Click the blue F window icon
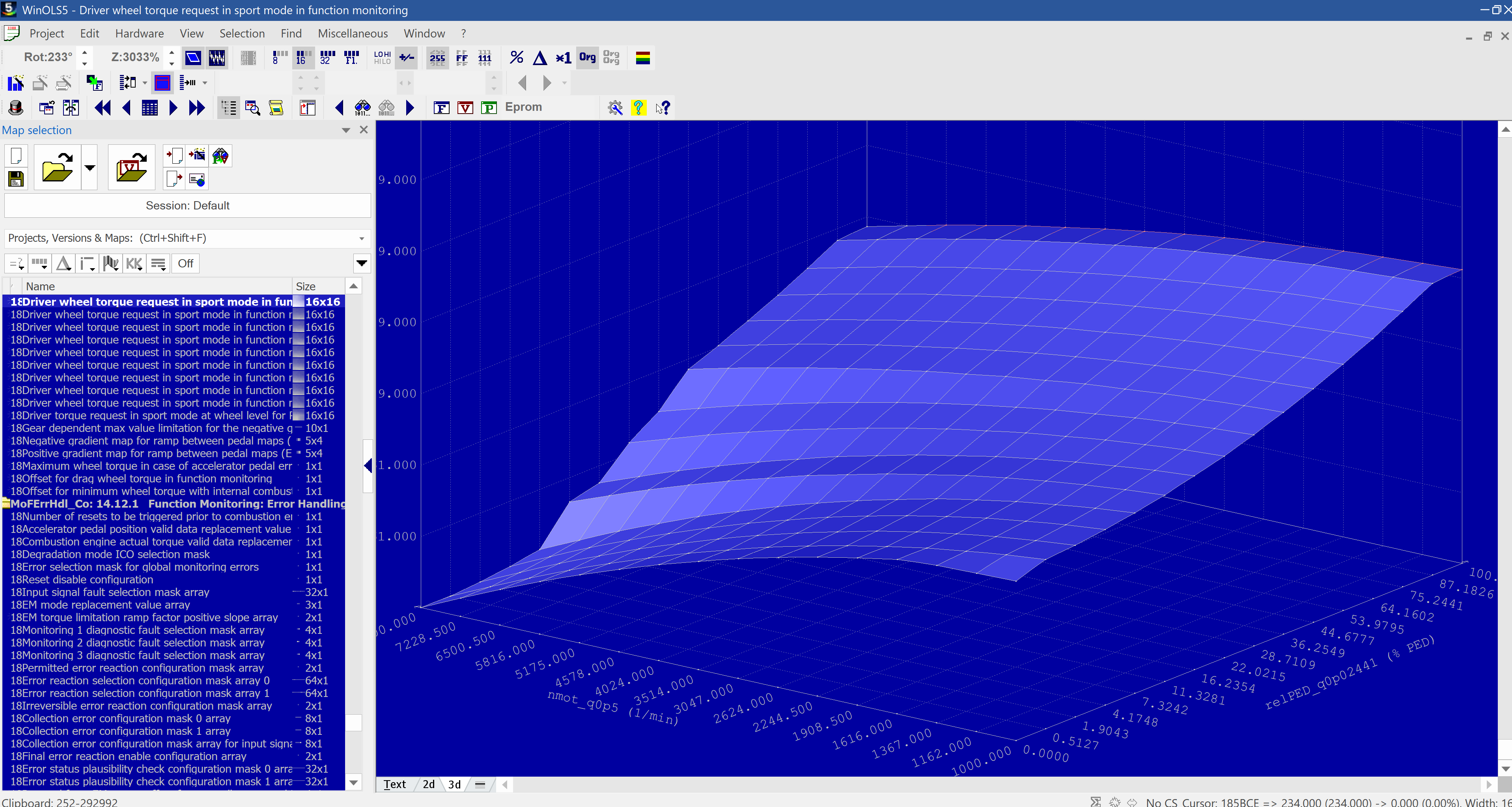The image size is (1512, 807). (441, 107)
